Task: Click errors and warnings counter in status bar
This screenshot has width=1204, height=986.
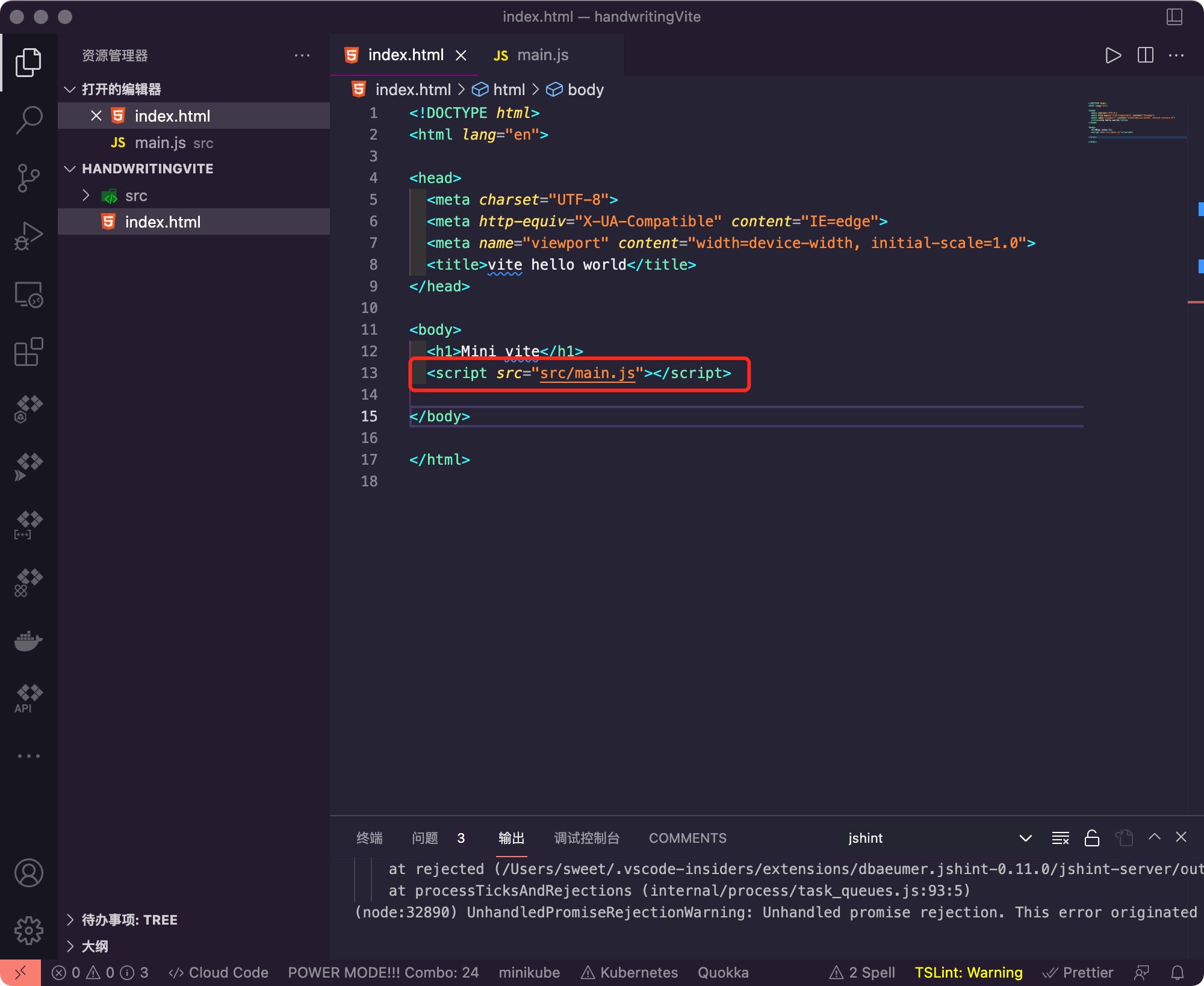Action: 100,973
